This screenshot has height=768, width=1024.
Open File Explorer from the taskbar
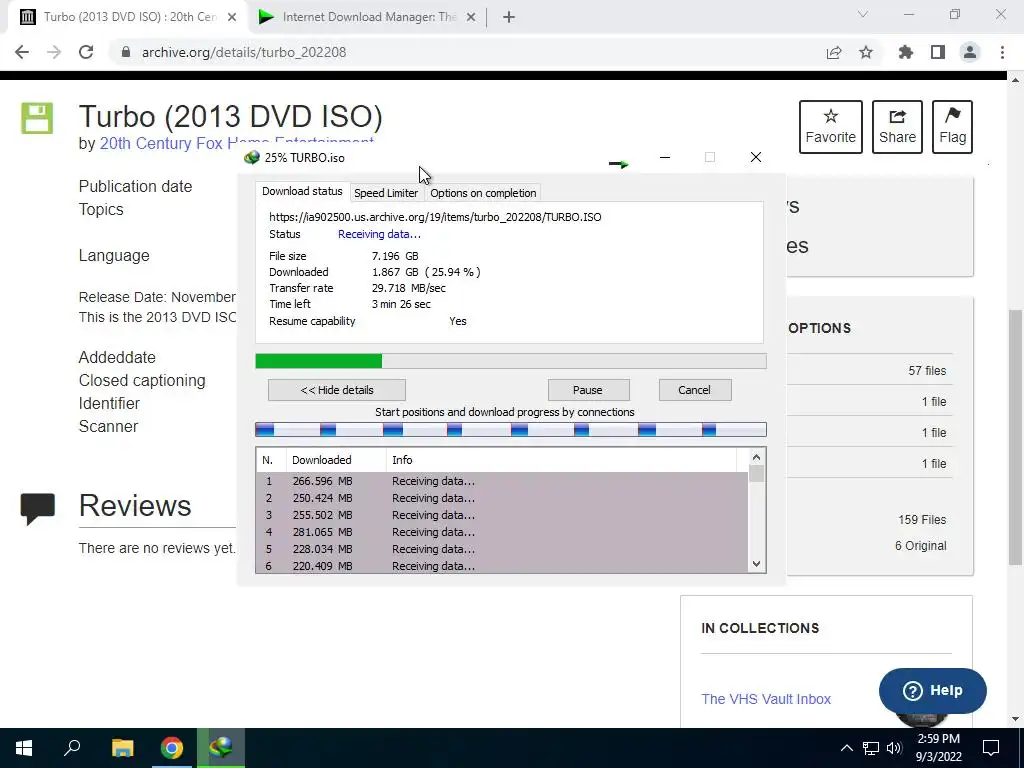[122, 748]
